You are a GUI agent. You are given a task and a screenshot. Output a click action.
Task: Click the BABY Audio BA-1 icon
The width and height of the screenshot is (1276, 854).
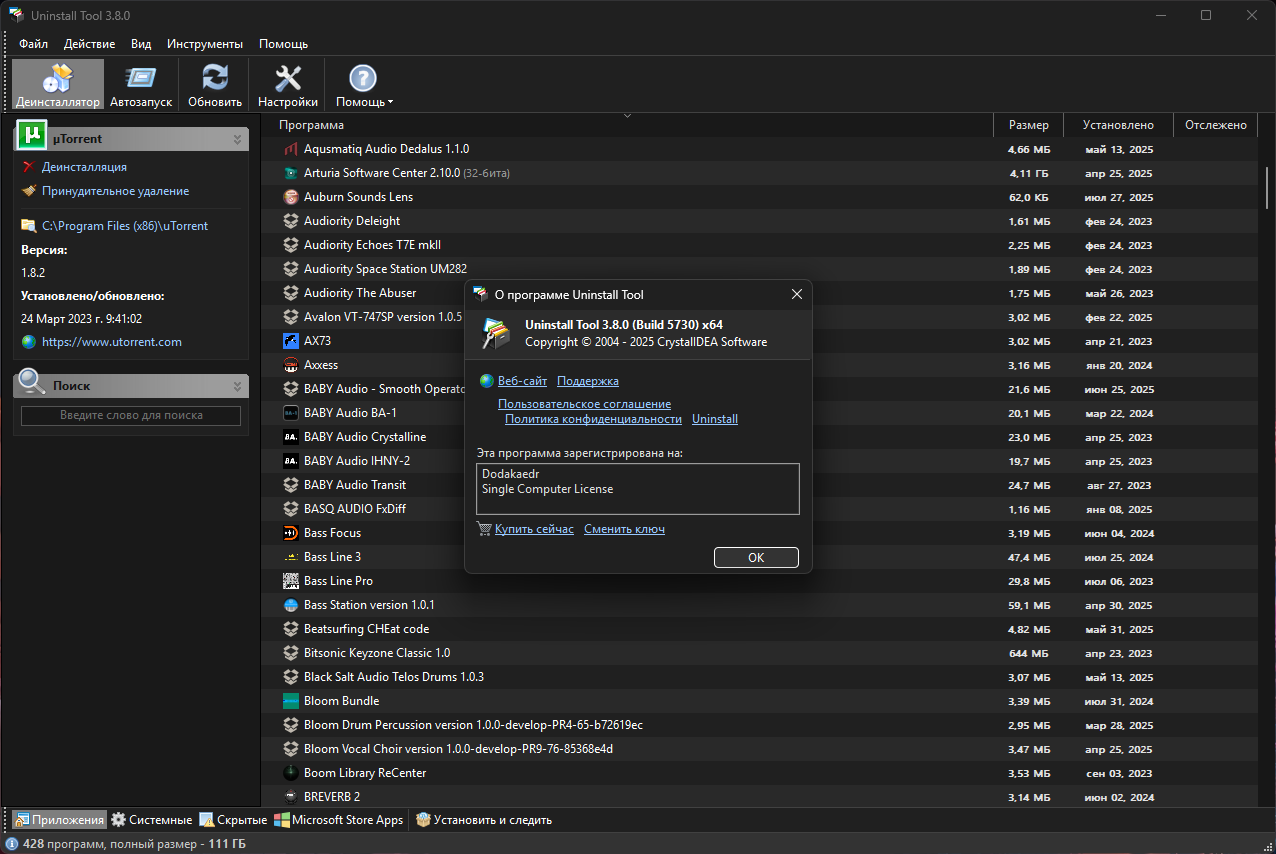[291, 413]
